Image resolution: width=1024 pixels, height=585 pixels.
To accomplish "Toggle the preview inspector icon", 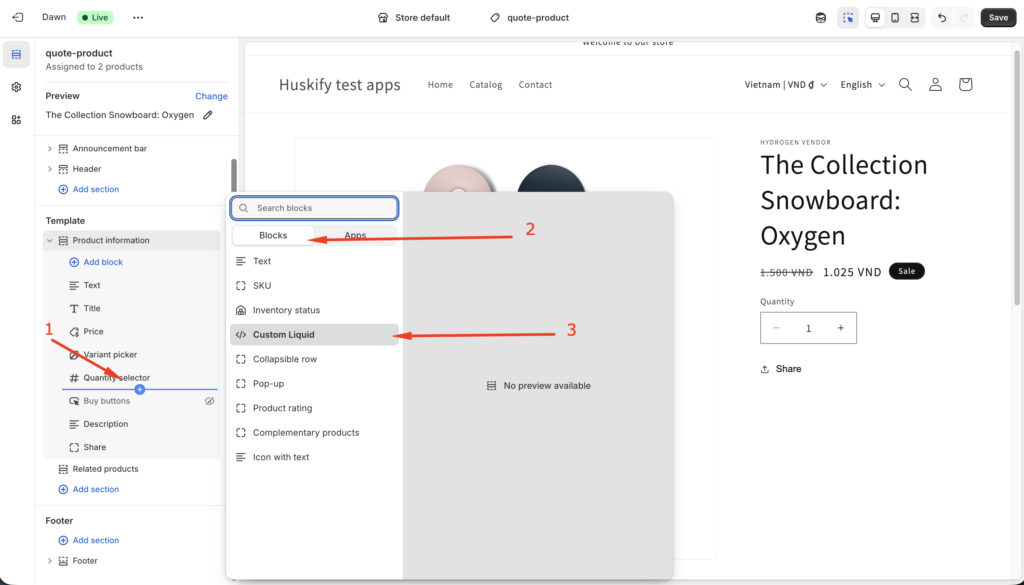I will (848, 18).
